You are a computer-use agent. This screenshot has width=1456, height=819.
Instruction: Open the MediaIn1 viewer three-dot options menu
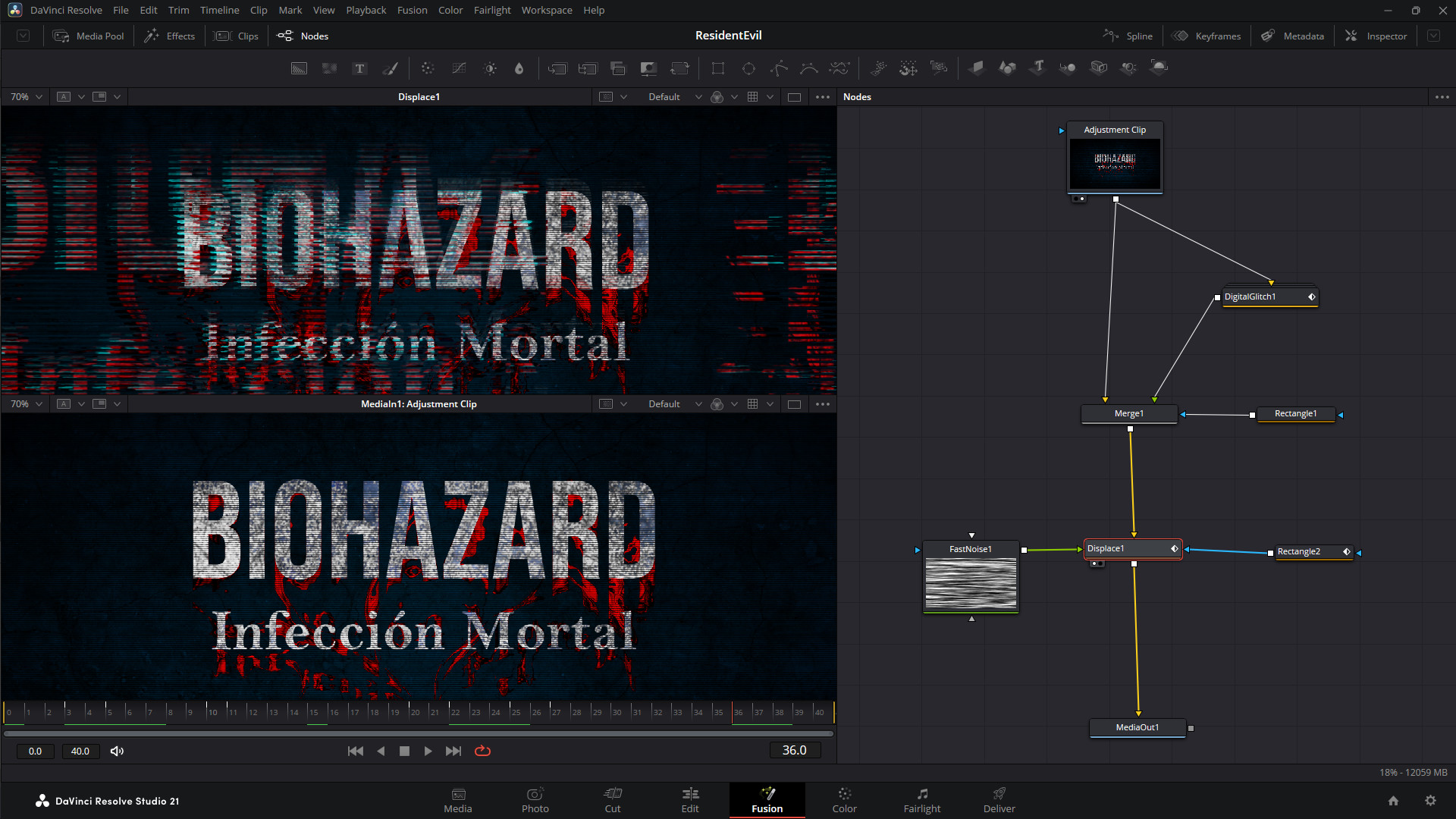[823, 404]
